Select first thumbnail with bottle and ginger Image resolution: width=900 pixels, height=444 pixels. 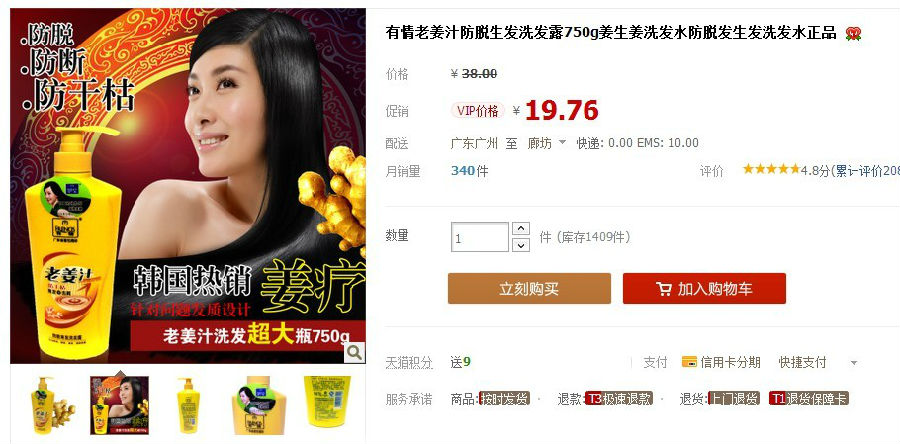pos(52,405)
